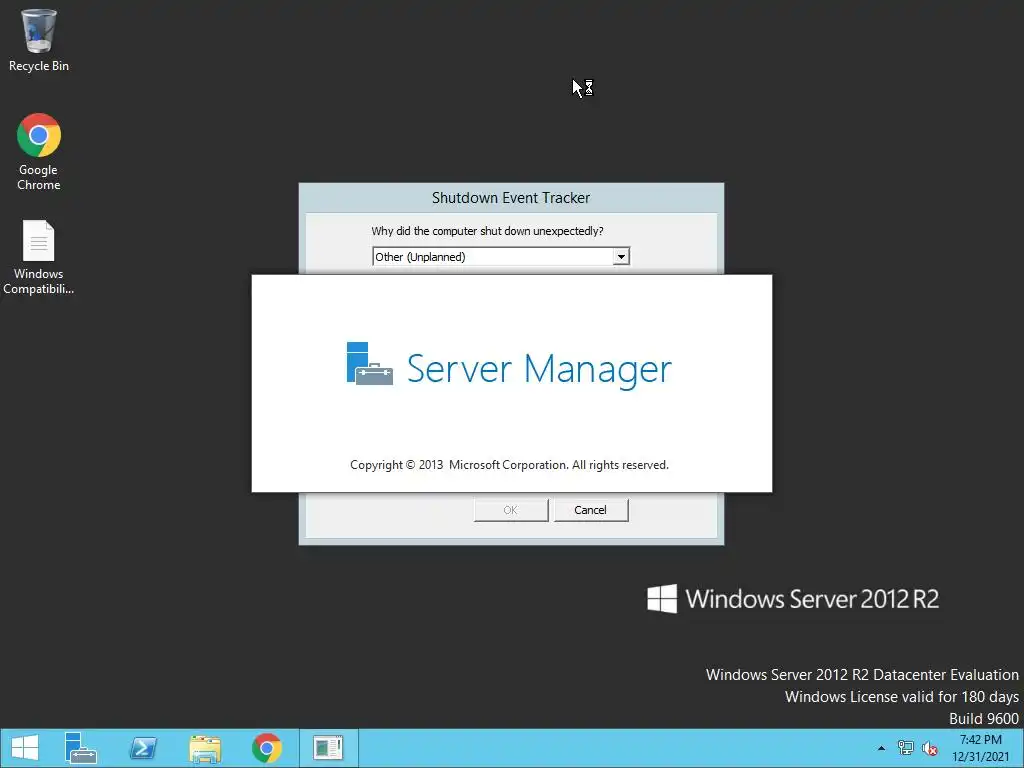This screenshot has height=768, width=1024.
Task: Click the Shutdown Event Tracker title
Action: [x=511, y=198]
